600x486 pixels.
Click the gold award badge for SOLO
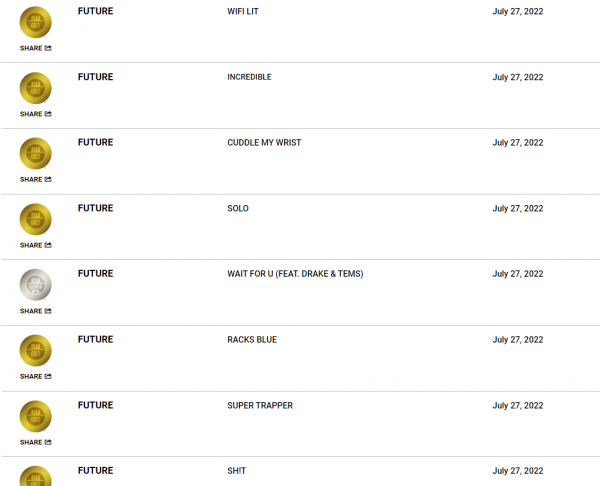click(36, 219)
